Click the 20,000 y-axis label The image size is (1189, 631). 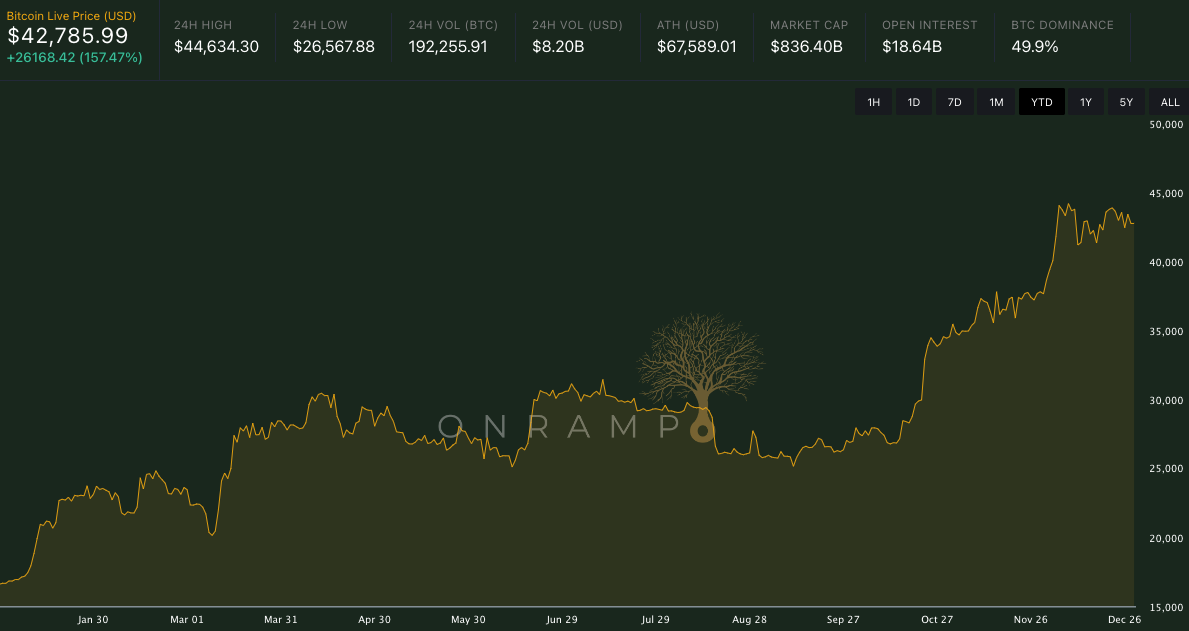pyautogui.click(x=1166, y=538)
